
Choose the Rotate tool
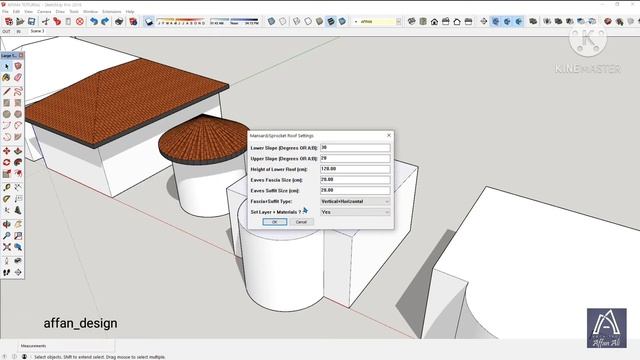point(7,162)
